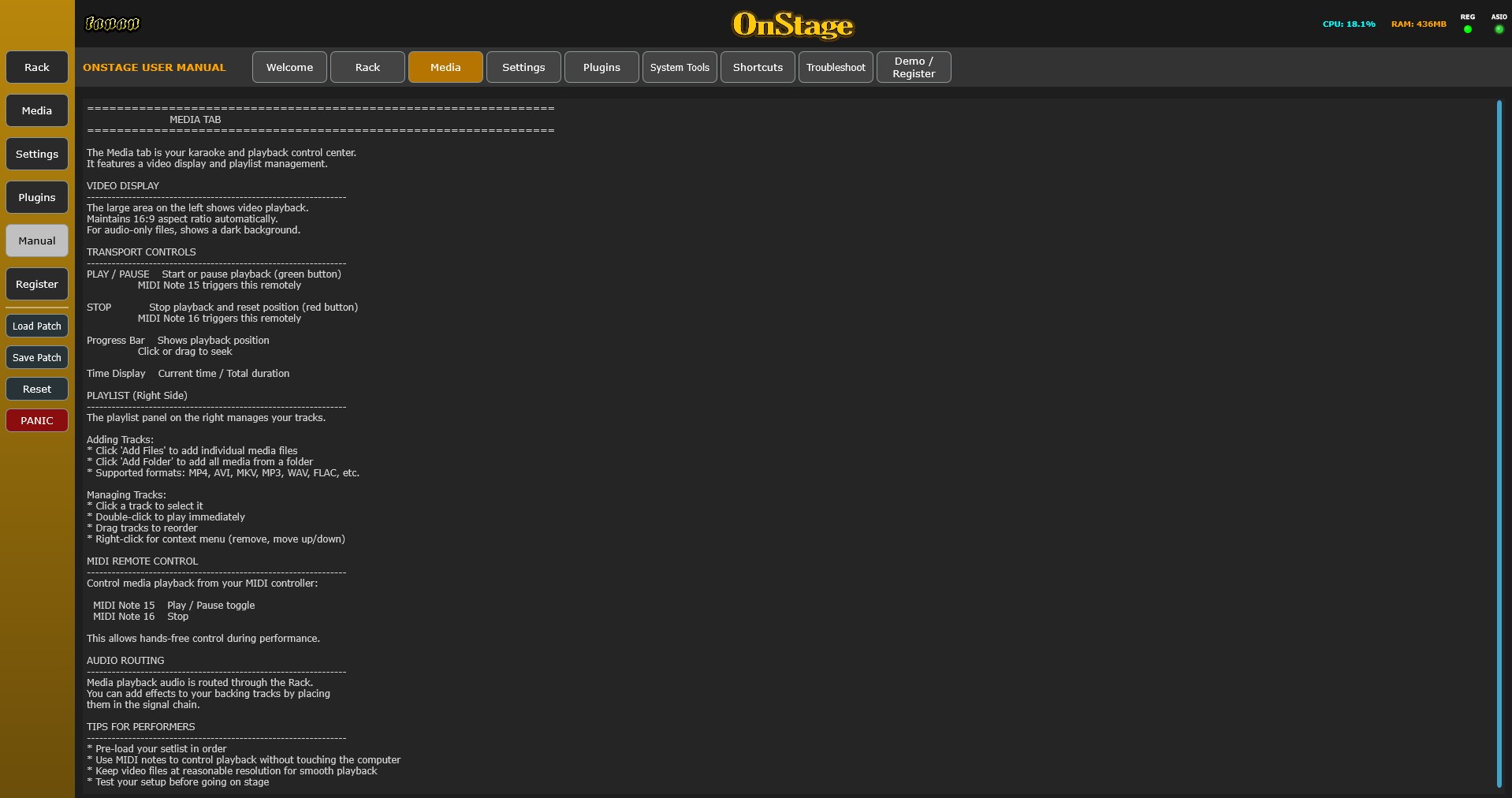Open the Plugins manual tab
Image resolution: width=1512 pixels, height=798 pixels.
(601, 67)
